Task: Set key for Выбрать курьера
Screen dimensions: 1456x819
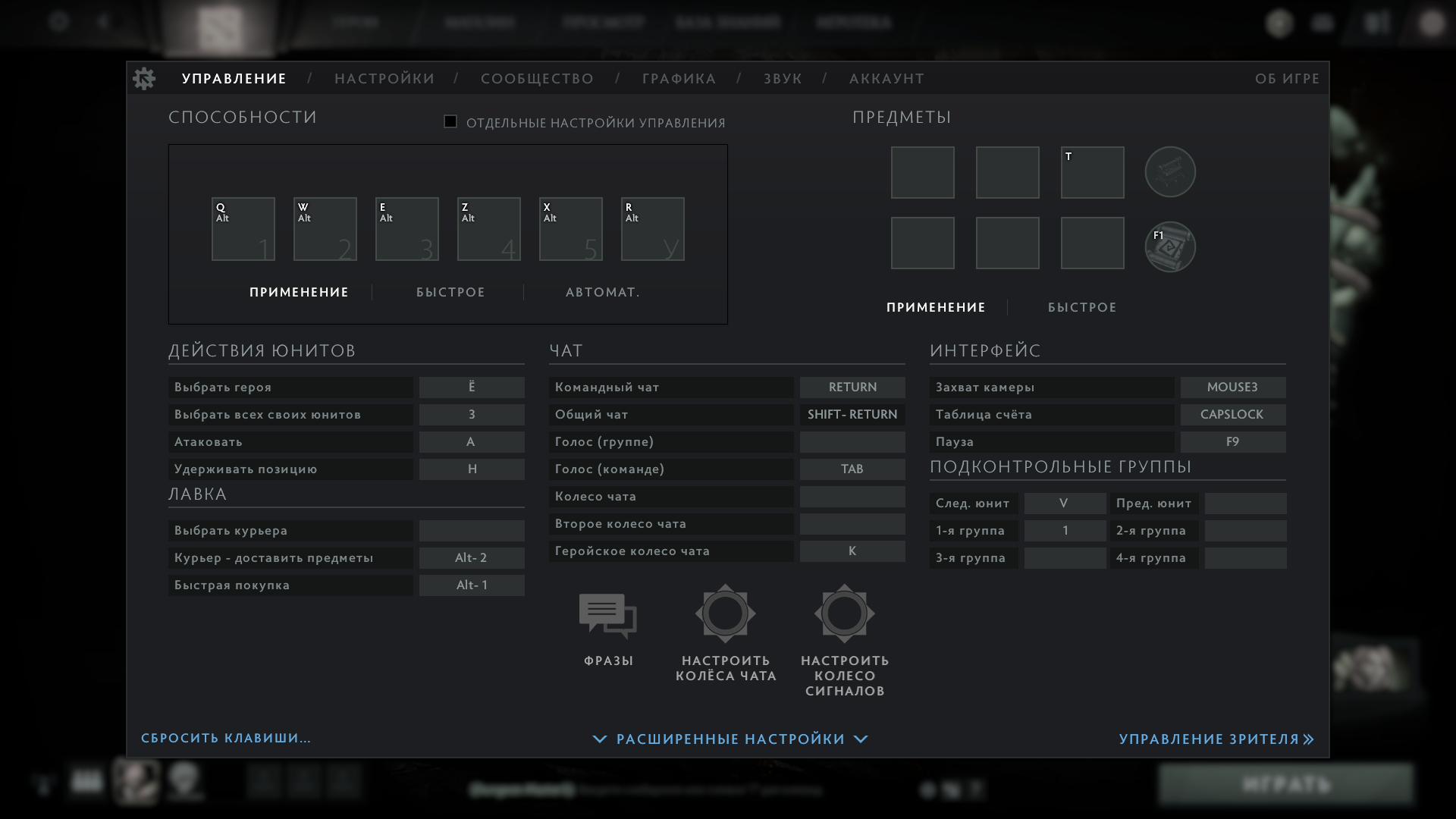Action: pyautogui.click(x=472, y=531)
